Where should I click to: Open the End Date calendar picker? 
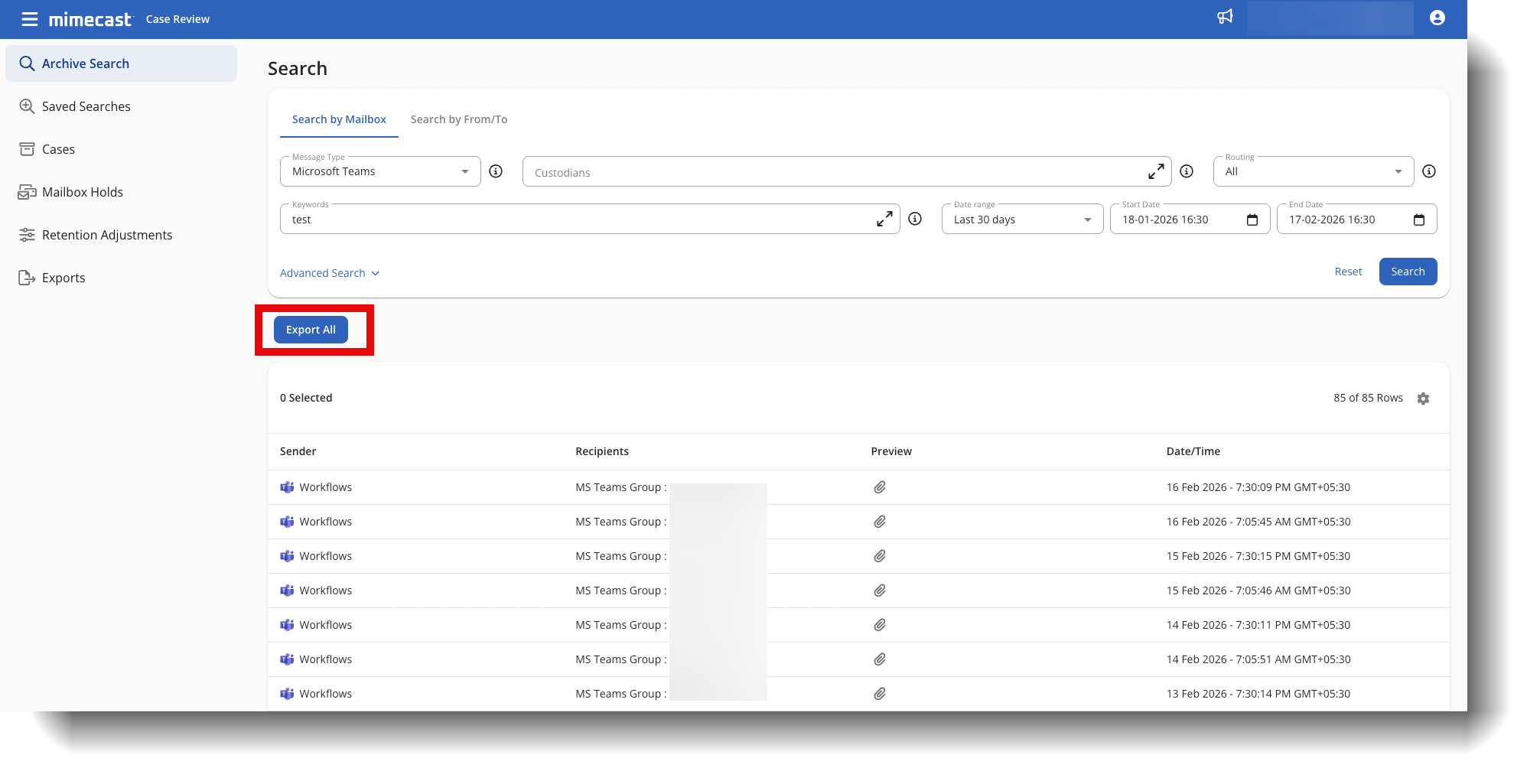(x=1419, y=220)
